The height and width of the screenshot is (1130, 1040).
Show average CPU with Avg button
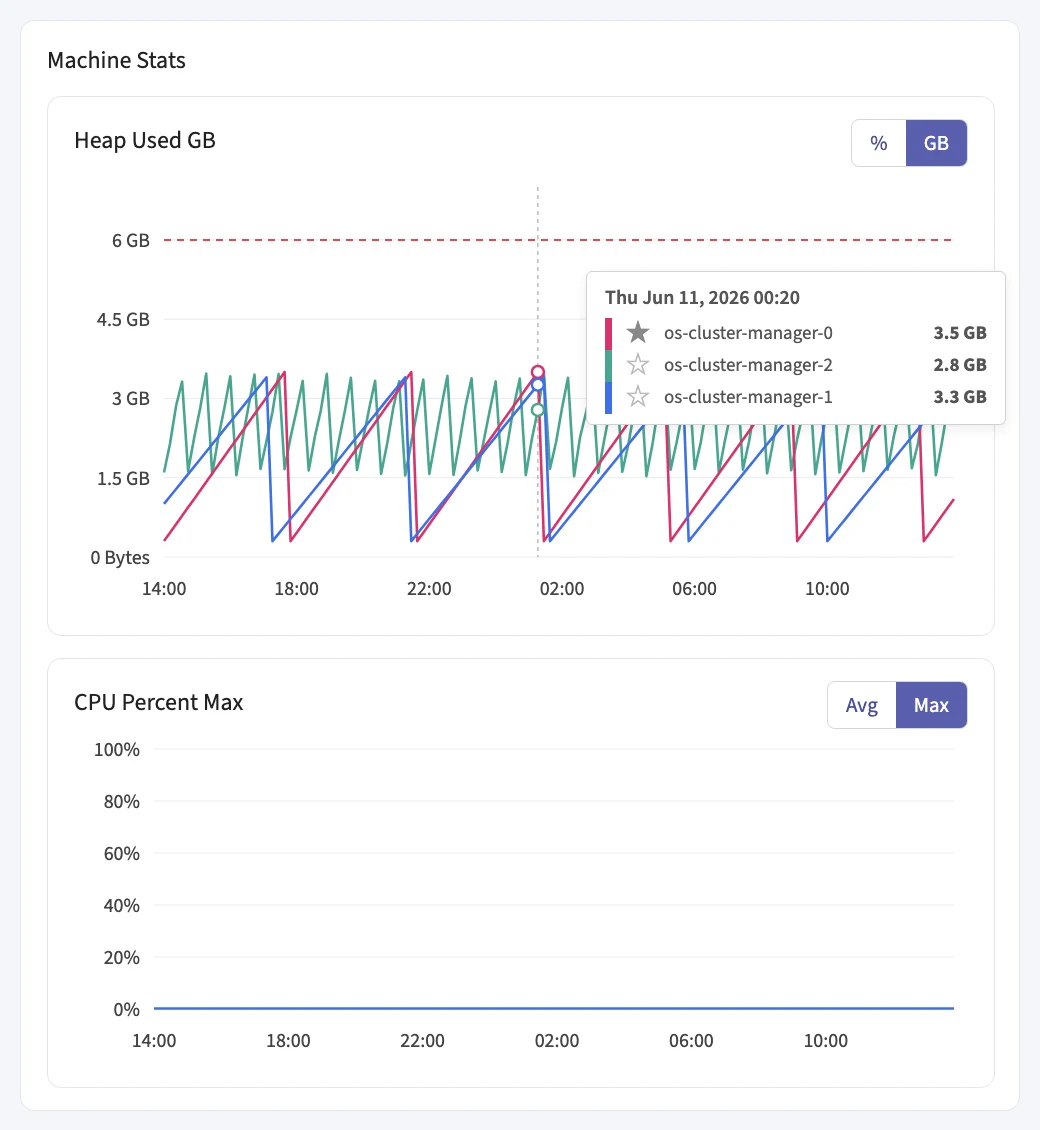click(x=862, y=705)
